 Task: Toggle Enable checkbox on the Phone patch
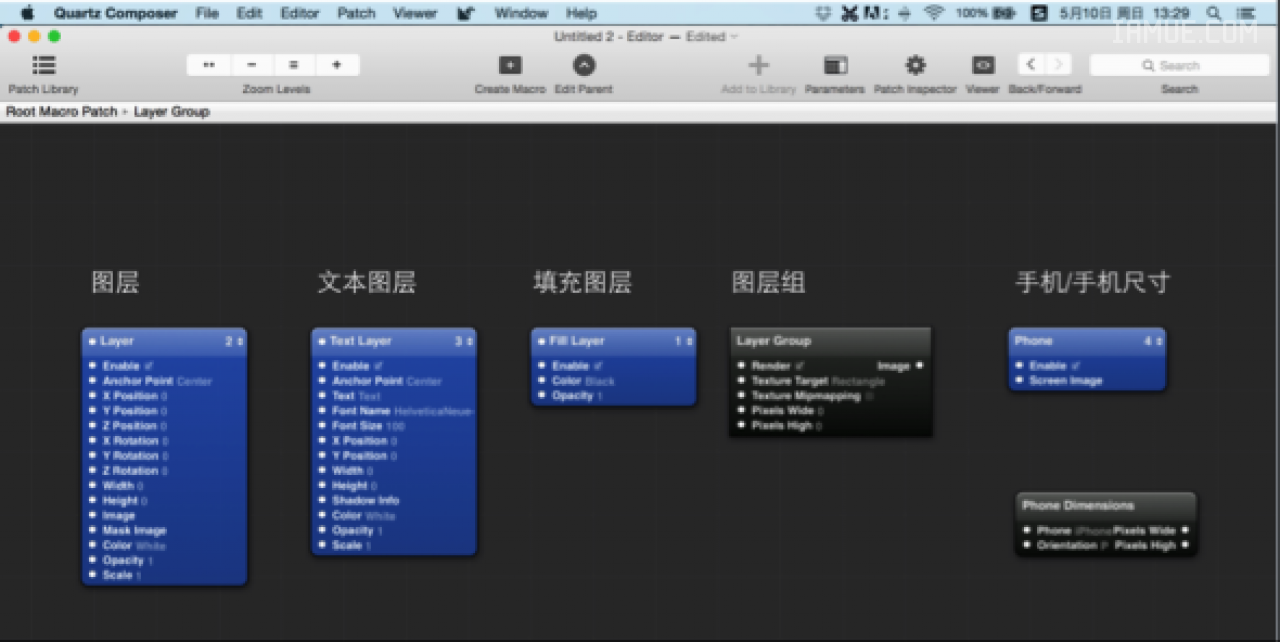[x=1076, y=366]
